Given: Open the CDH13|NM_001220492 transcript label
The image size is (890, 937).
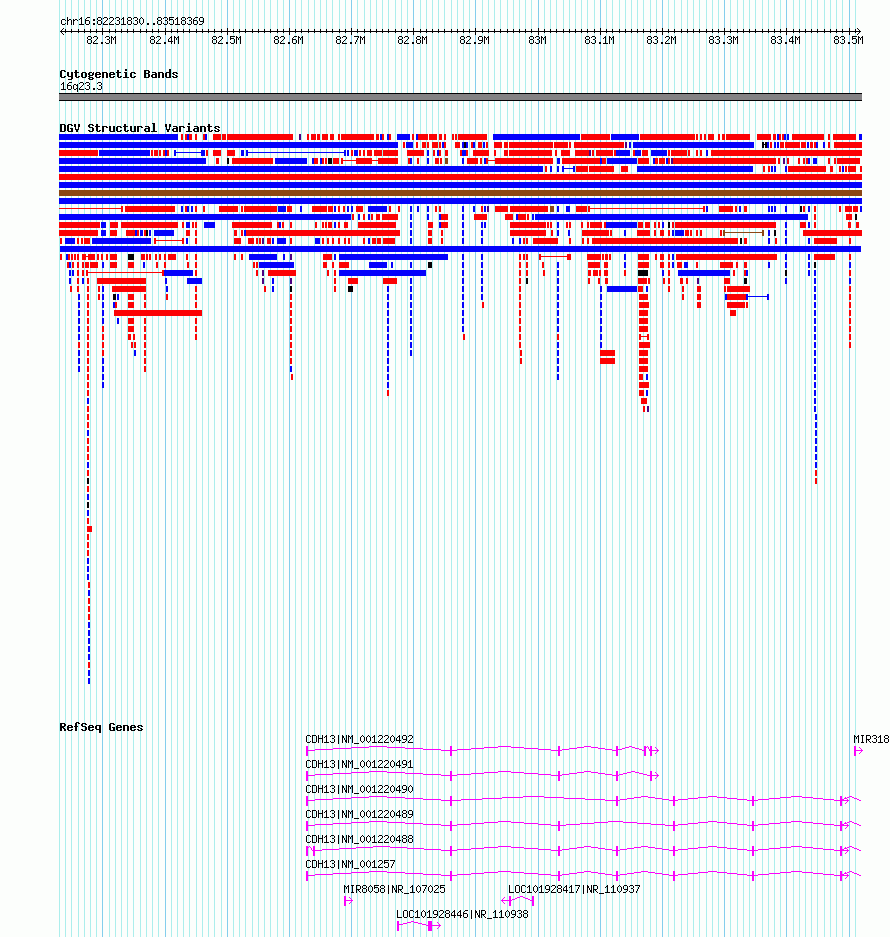Looking at the screenshot, I should coord(360,739).
